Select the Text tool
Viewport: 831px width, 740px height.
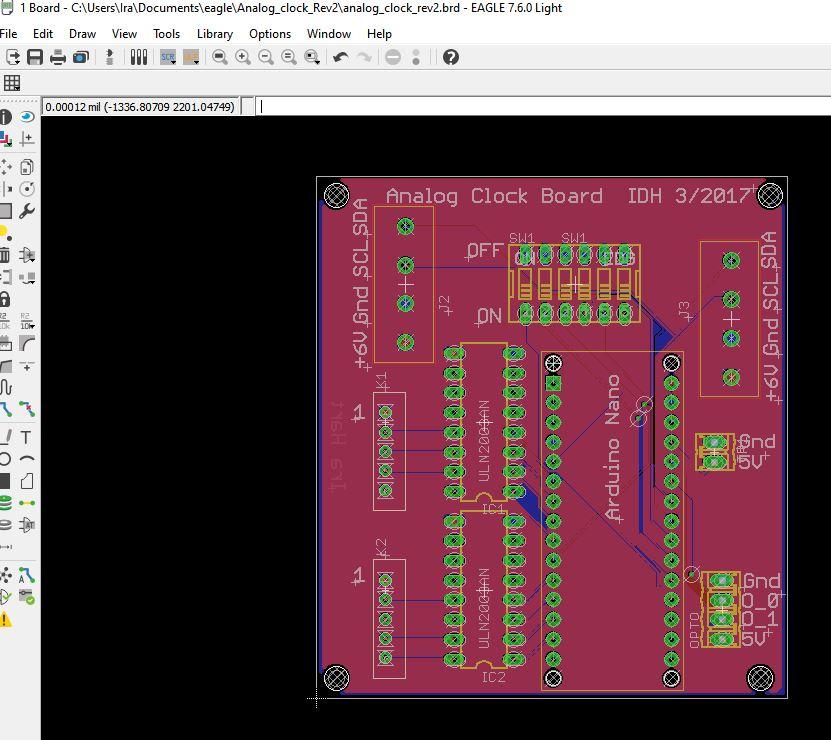[27, 437]
